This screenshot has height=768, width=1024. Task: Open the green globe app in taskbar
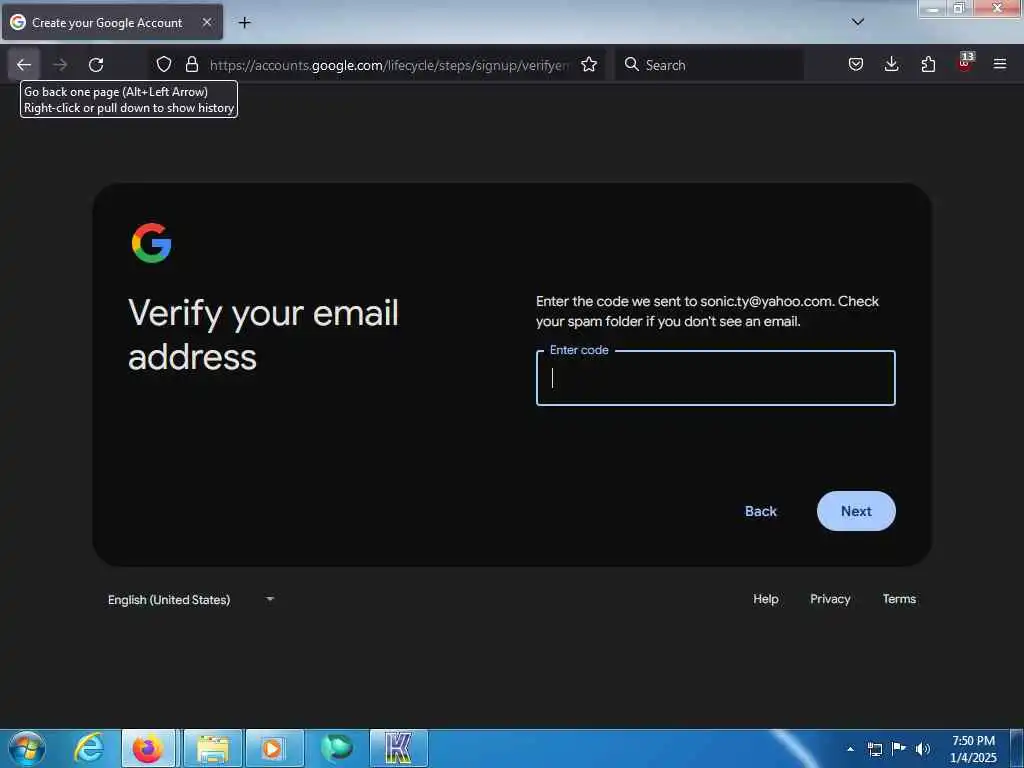coord(336,748)
